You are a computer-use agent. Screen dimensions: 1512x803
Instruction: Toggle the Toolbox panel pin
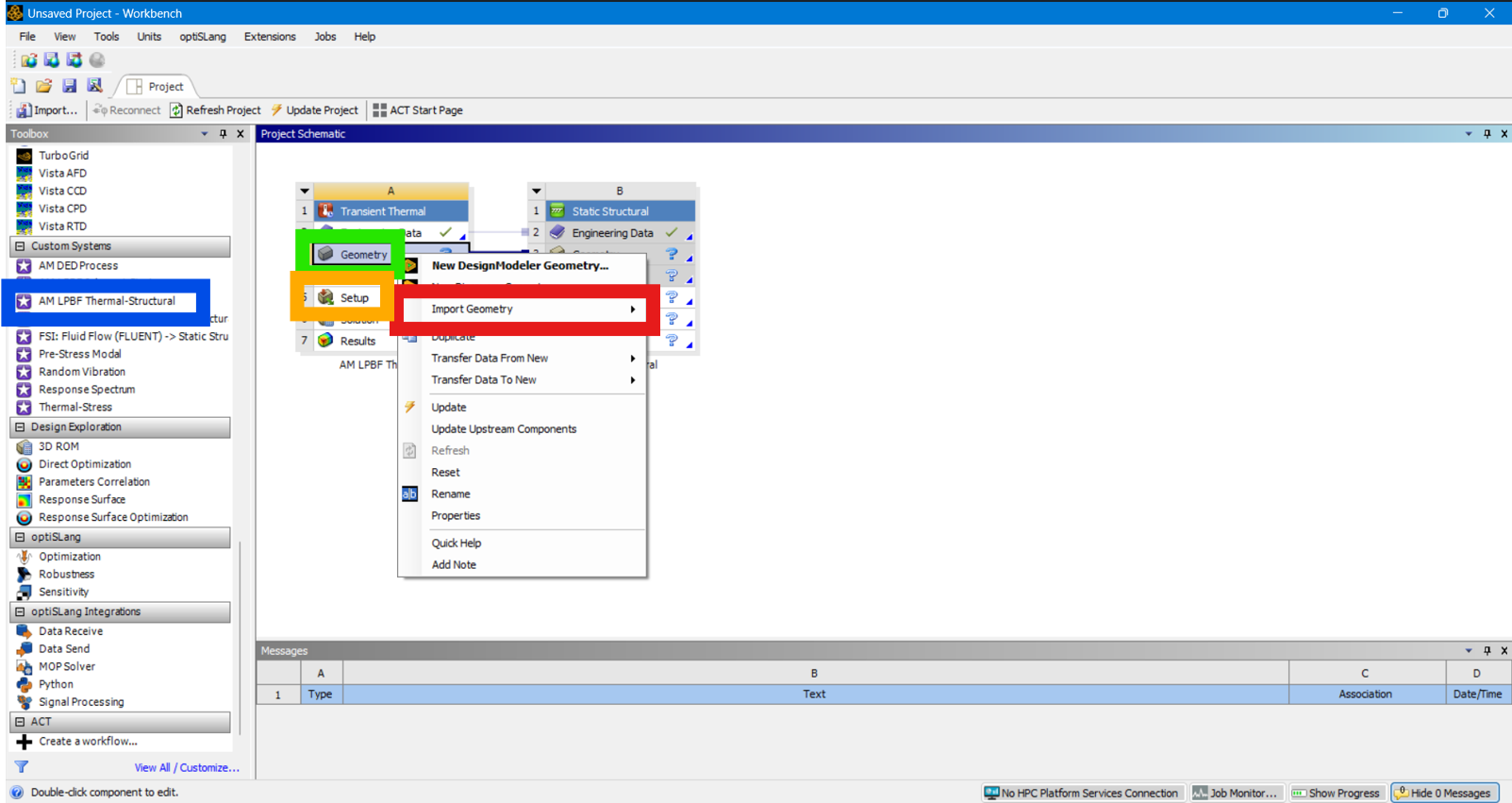[224, 134]
